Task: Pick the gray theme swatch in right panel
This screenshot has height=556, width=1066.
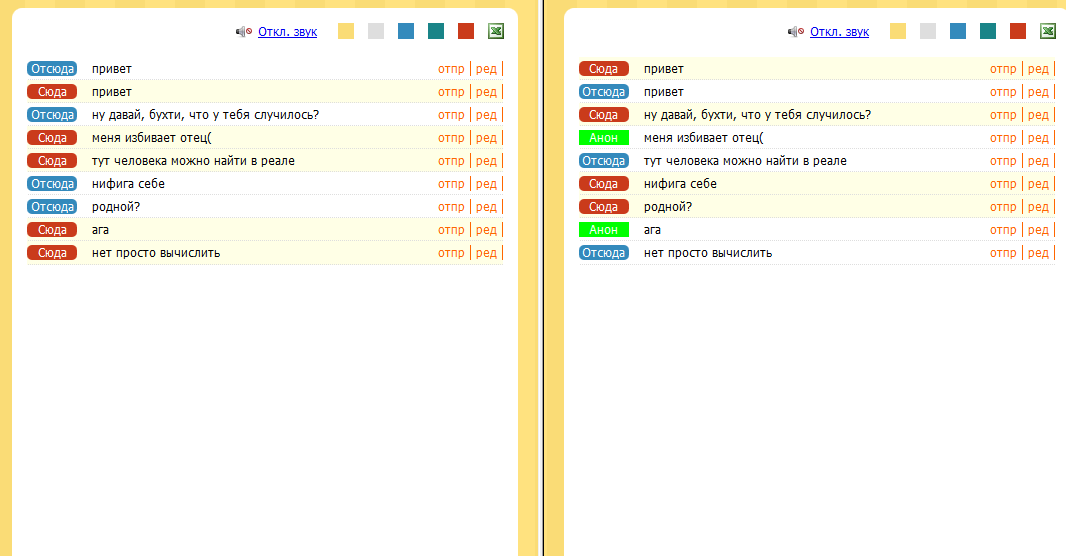Action: point(928,31)
